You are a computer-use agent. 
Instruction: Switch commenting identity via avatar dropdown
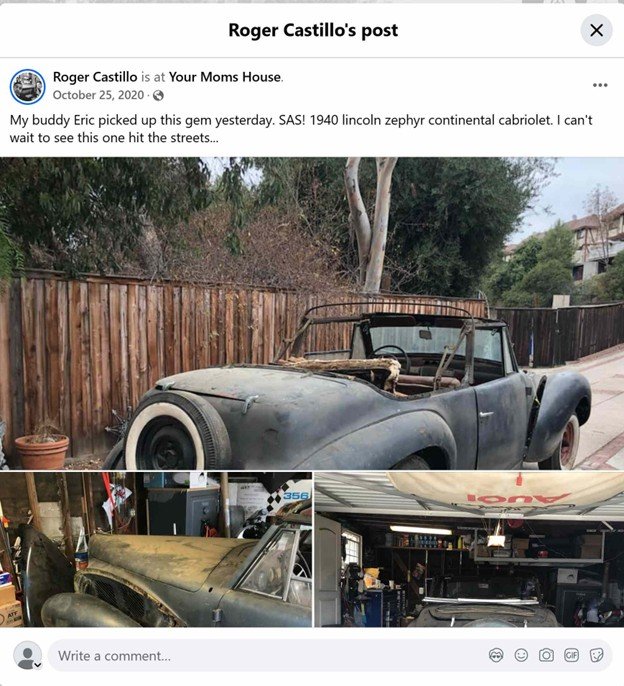pos(38,665)
